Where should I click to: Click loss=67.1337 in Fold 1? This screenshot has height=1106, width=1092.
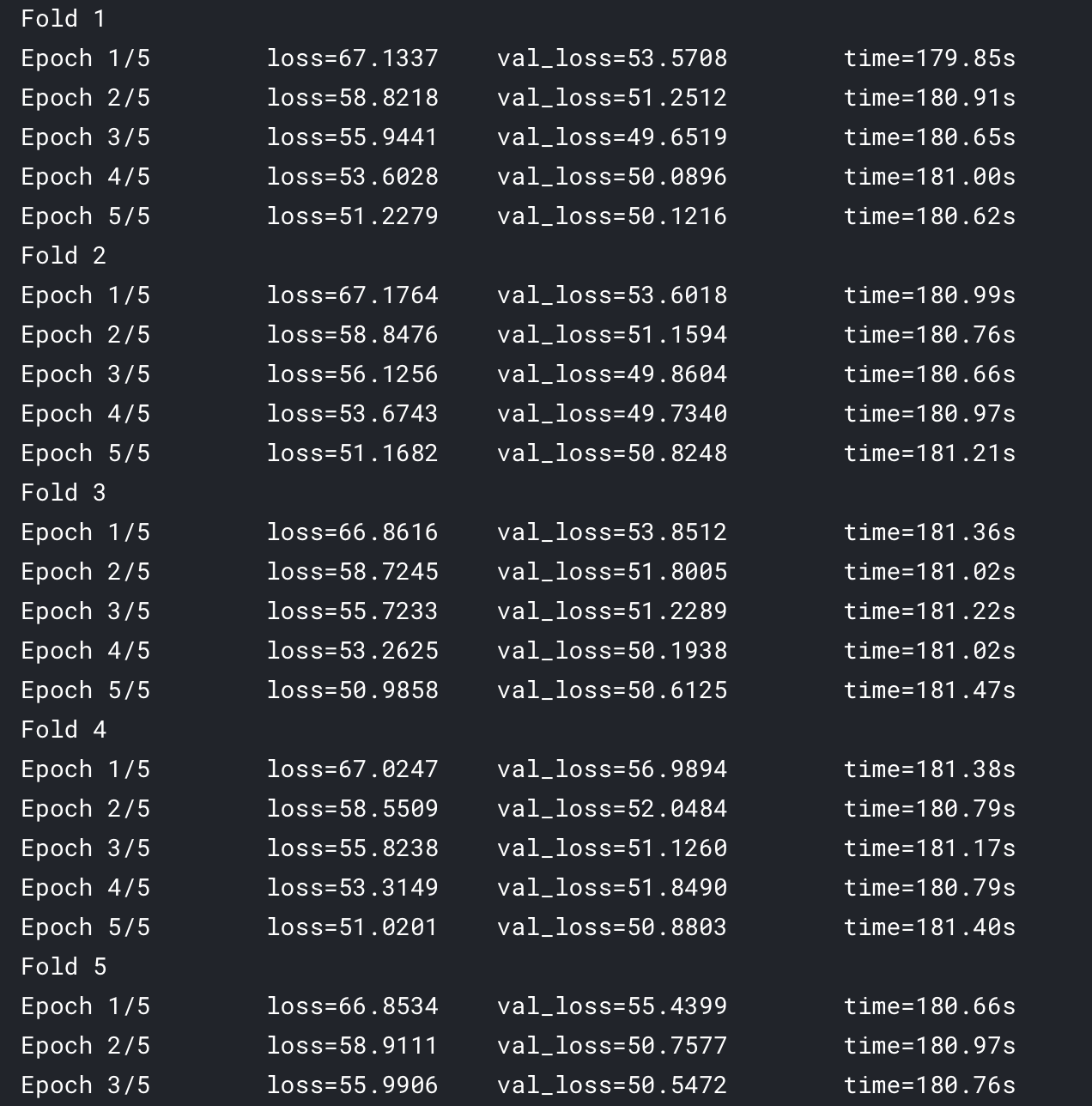coord(352,58)
